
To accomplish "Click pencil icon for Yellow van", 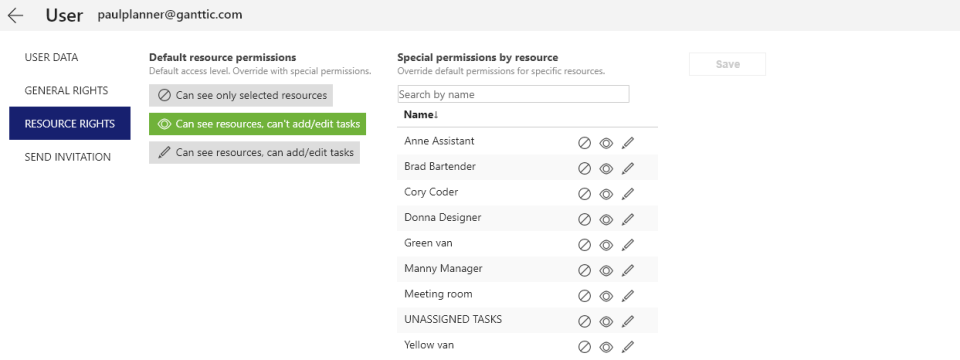I will [628, 347].
